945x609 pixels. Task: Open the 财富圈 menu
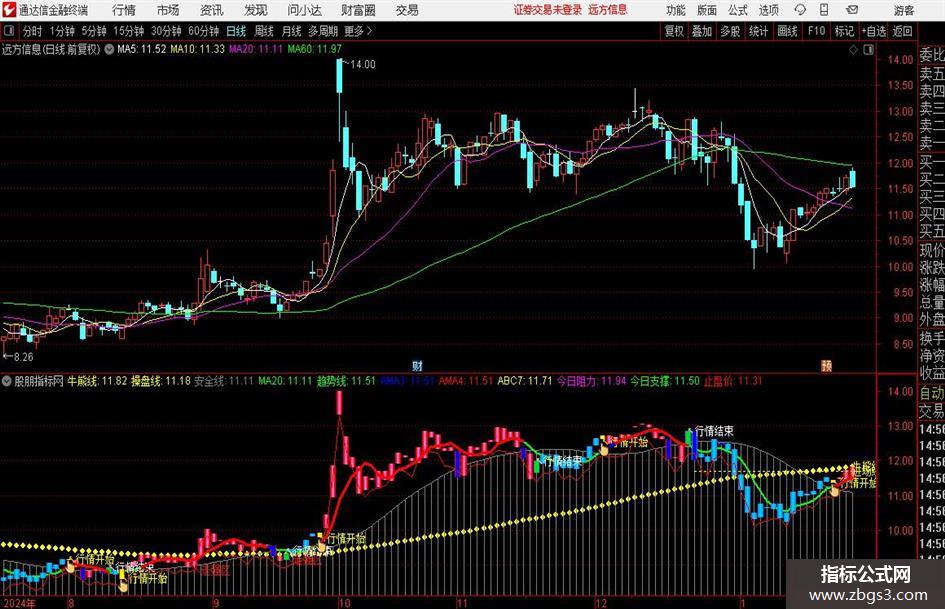tap(358, 10)
